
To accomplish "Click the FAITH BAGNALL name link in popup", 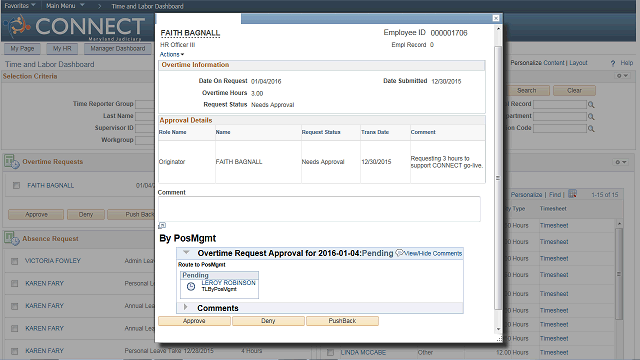I will click(x=190, y=33).
